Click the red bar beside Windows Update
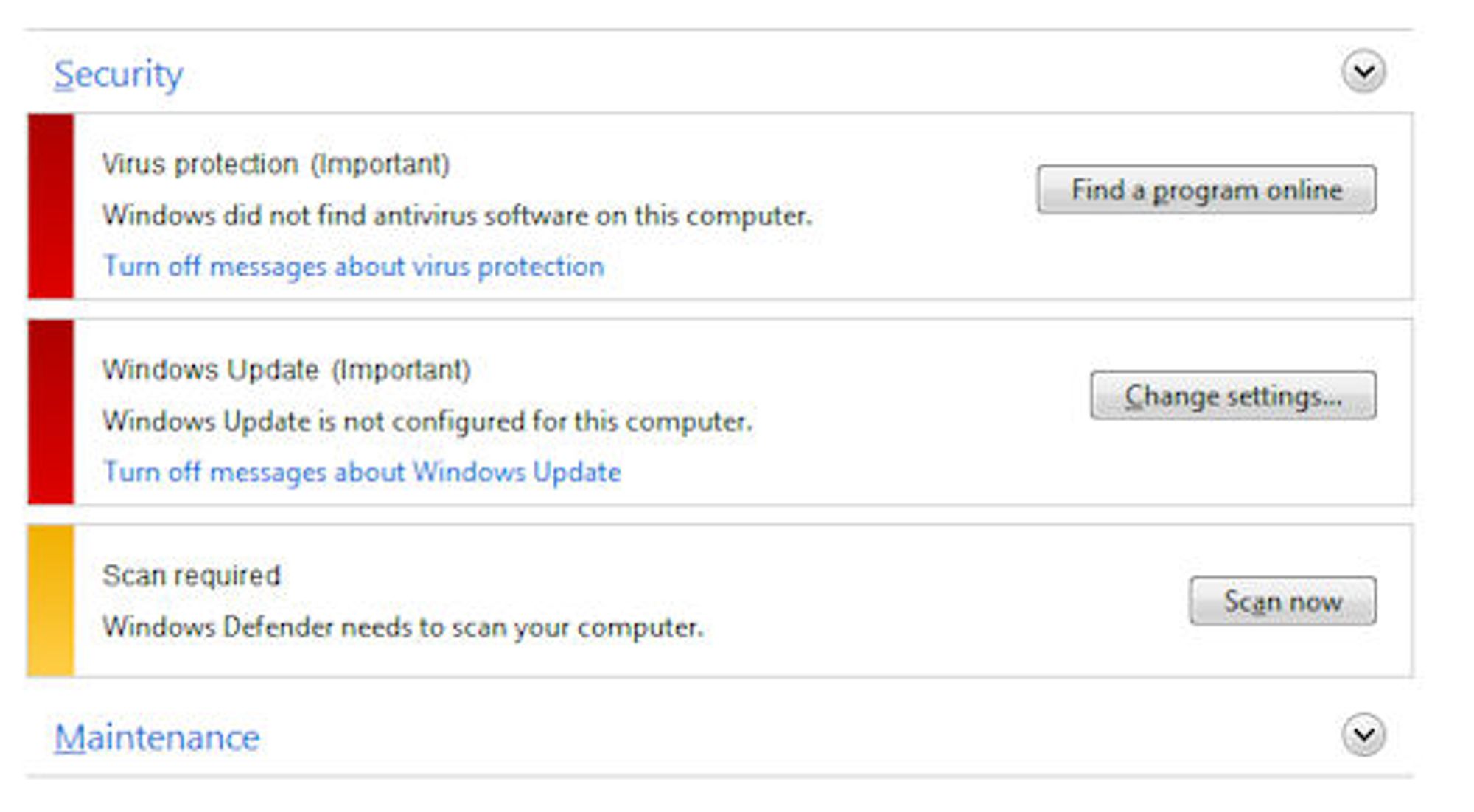The height and width of the screenshot is (812, 1474). tap(51, 412)
